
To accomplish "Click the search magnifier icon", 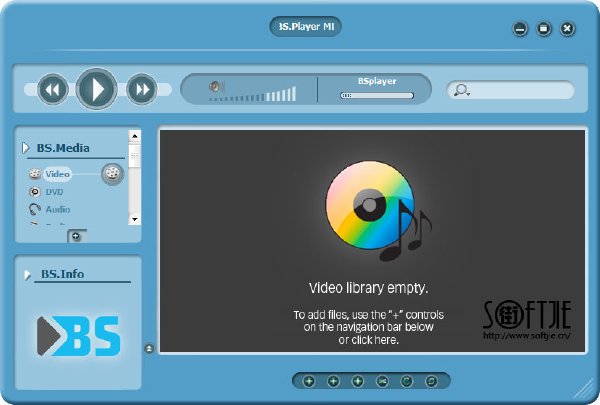I will [461, 90].
